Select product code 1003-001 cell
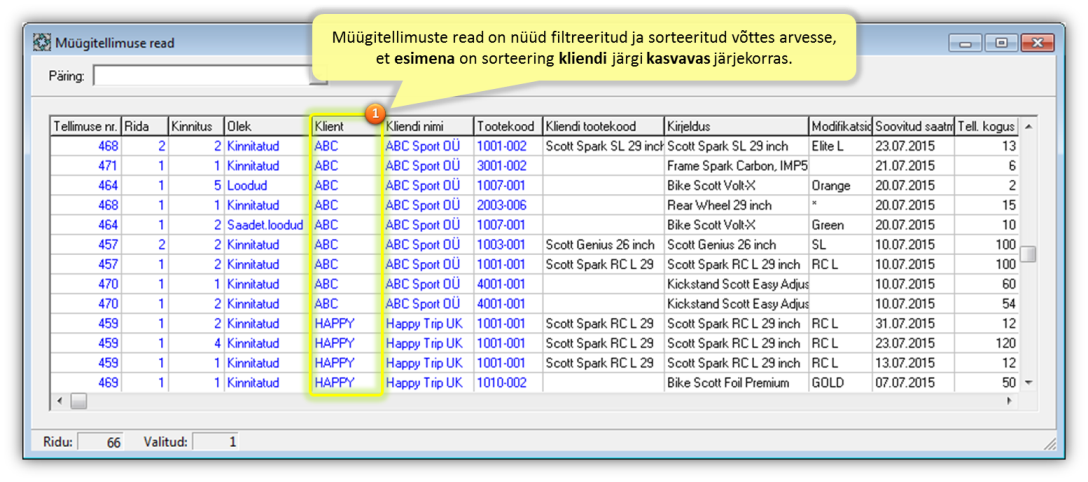This screenshot has height=482, width=1088. tap(508, 245)
